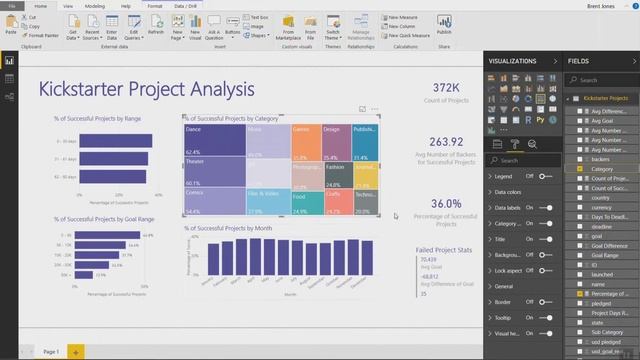Click New Measure button
Viewport: 640px width, 360px height.
coord(400,17)
